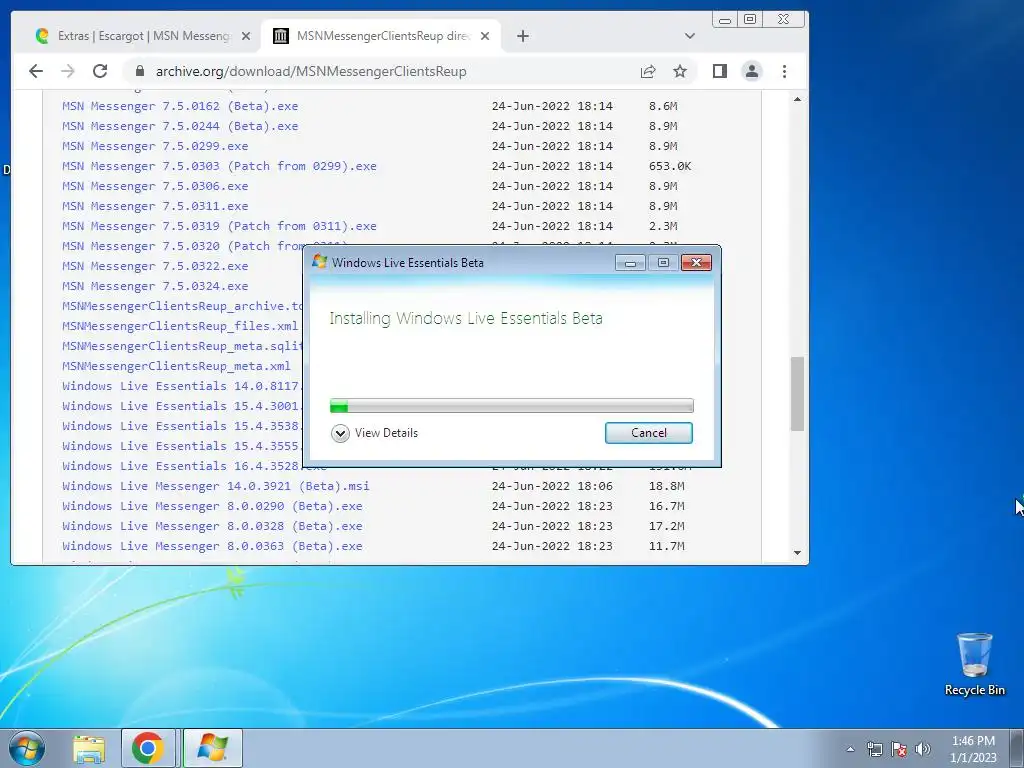Click the Windows Live installer taskbar icon

tap(213, 748)
